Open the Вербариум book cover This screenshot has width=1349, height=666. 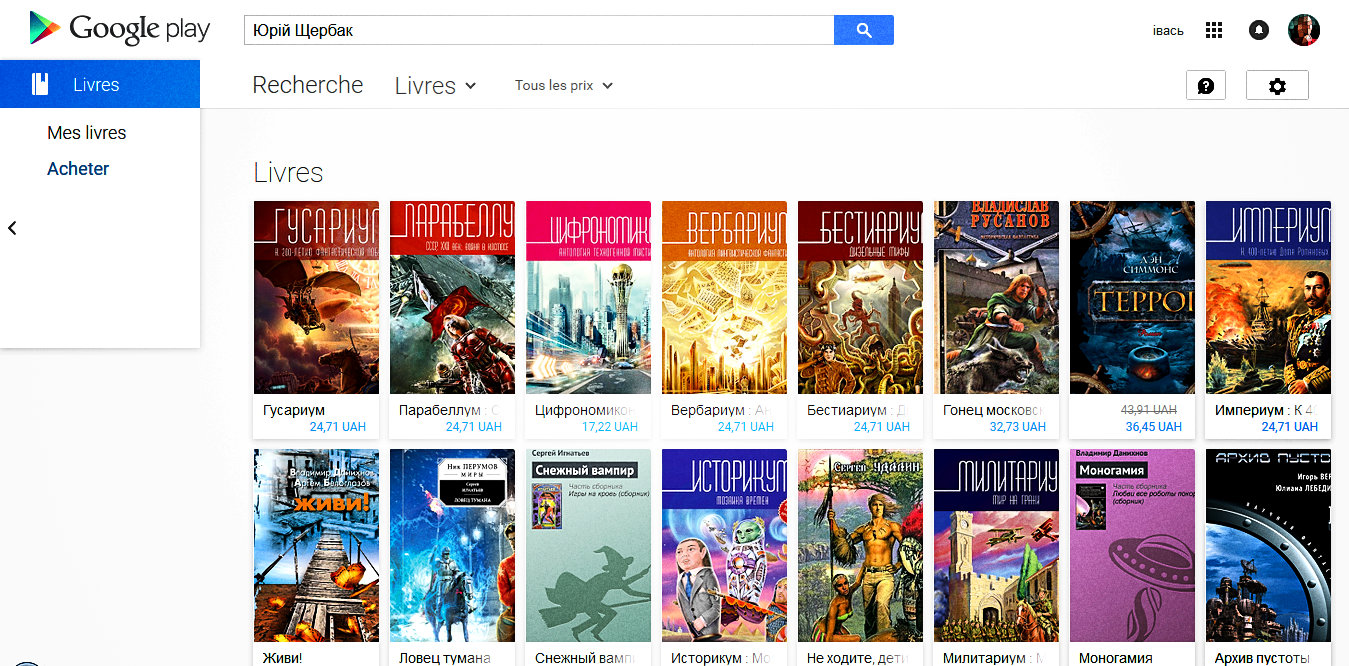tap(724, 297)
